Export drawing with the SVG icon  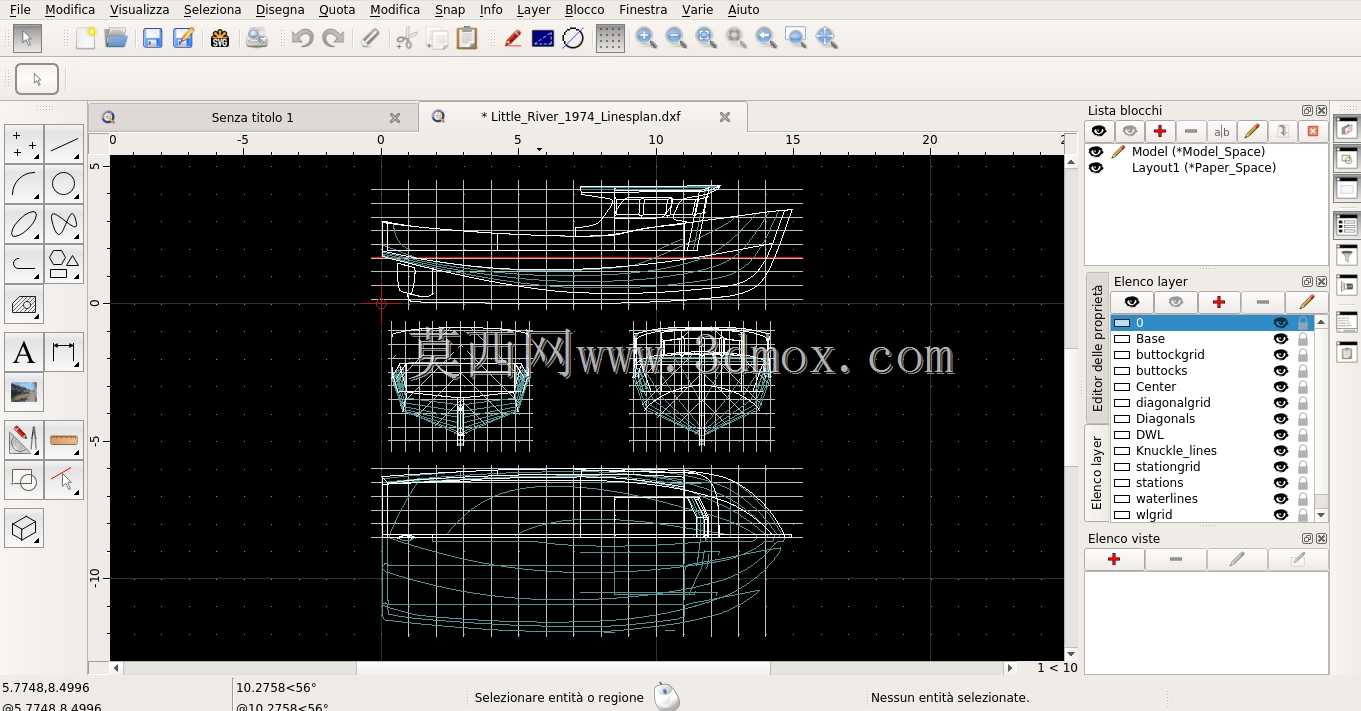click(220, 38)
